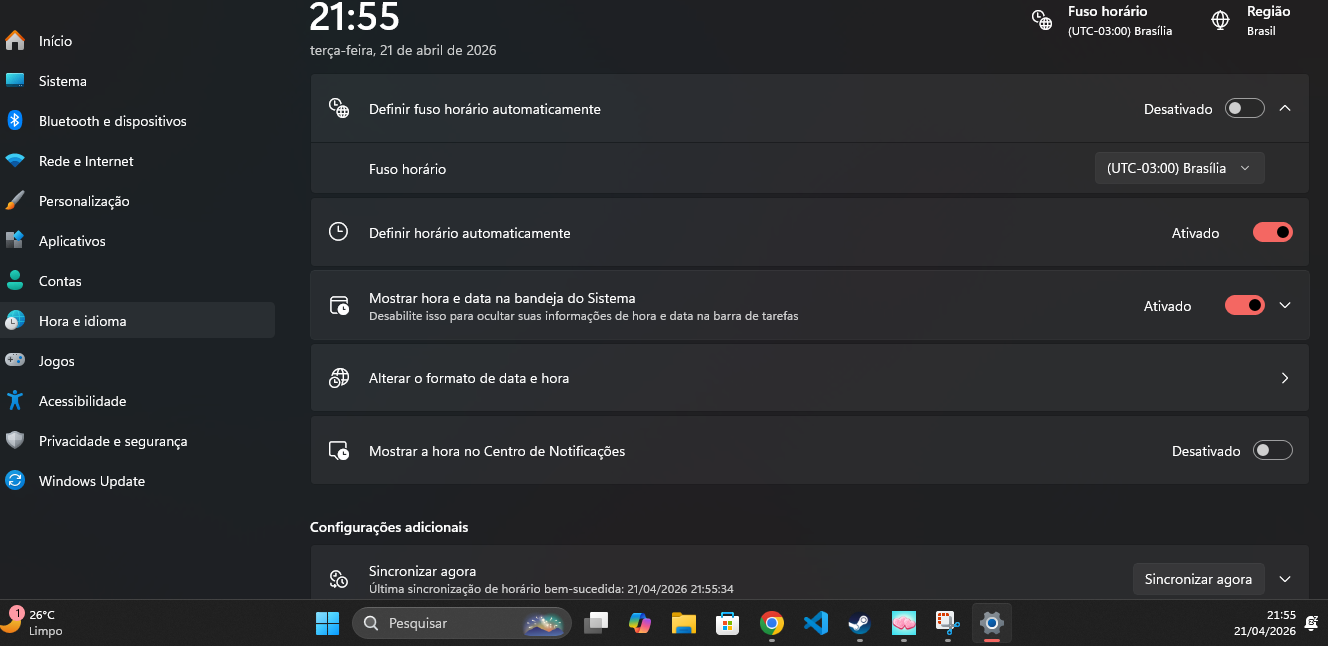Open the Microsoft Store taskbar icon
This screenshot has height=646, width=1328.
727,623
